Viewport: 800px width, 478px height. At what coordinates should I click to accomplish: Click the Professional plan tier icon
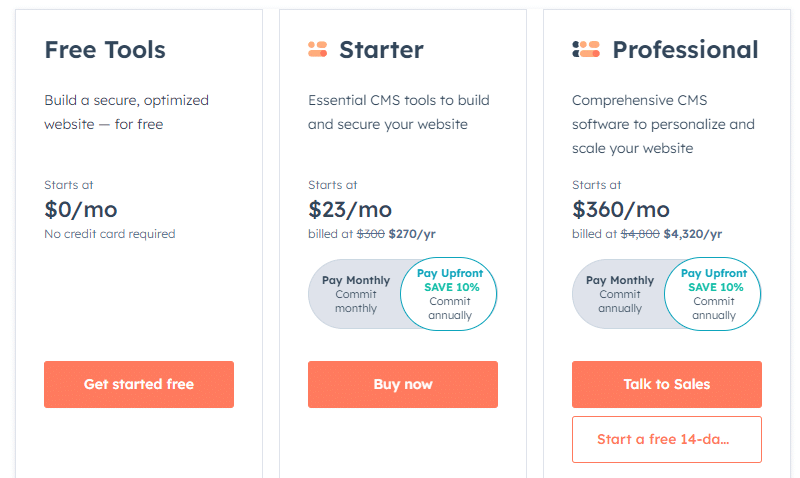(586, 49)
